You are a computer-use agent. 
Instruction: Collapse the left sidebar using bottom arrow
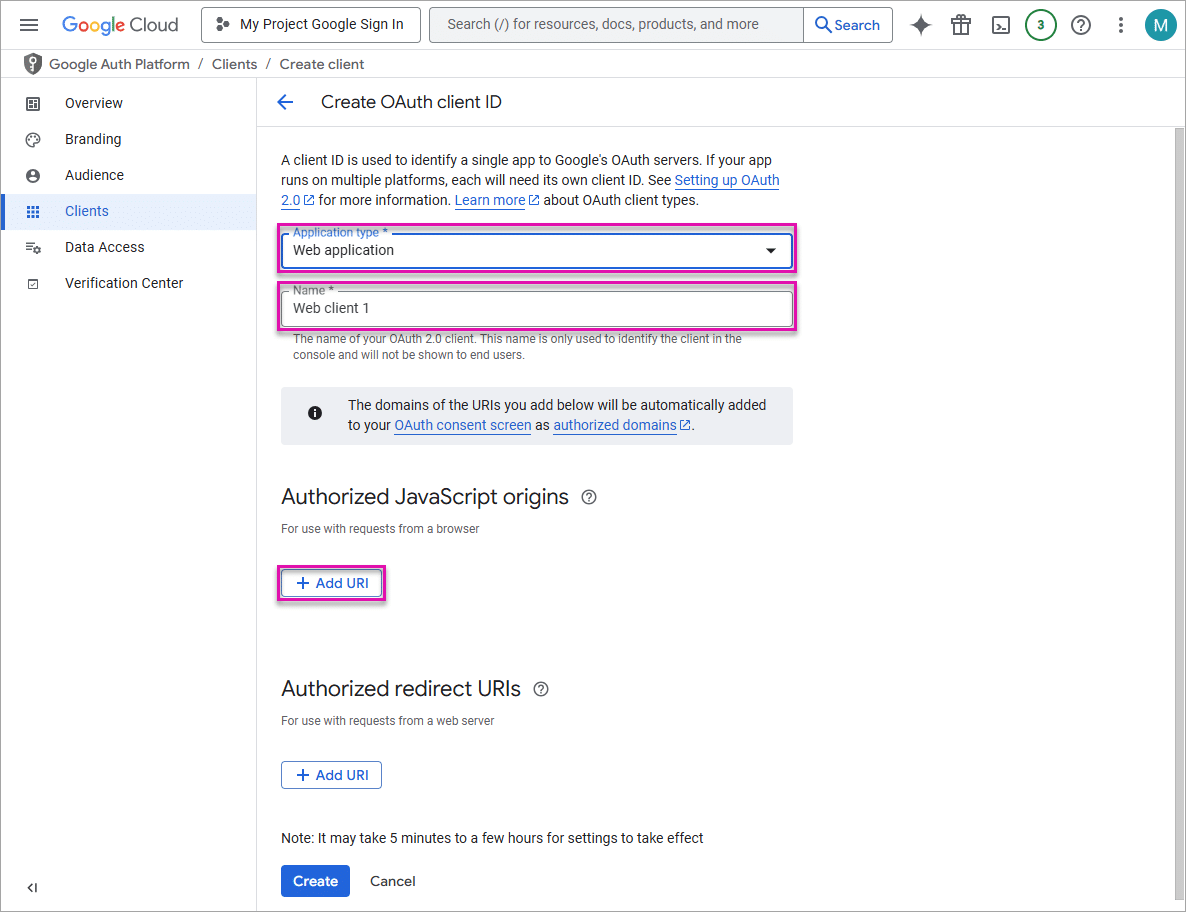[31, 887]
